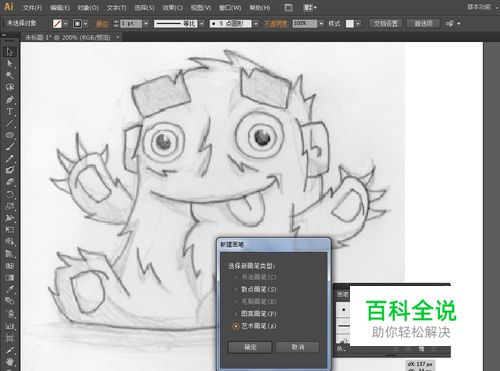This screenshot has height=371, width=500.
Task: Select the Lasso tool
Action: 10,87
